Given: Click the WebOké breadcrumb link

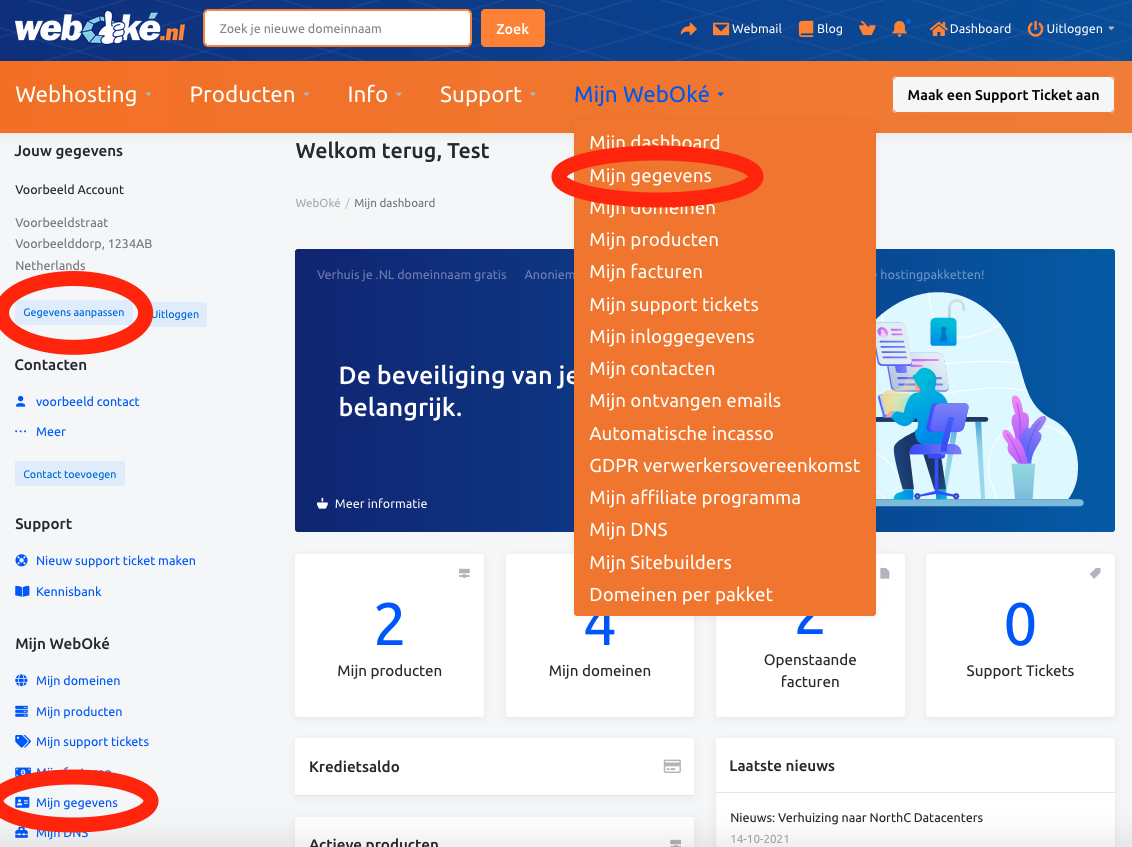Looking at the screenshot, I should click(x=318, y=203).
